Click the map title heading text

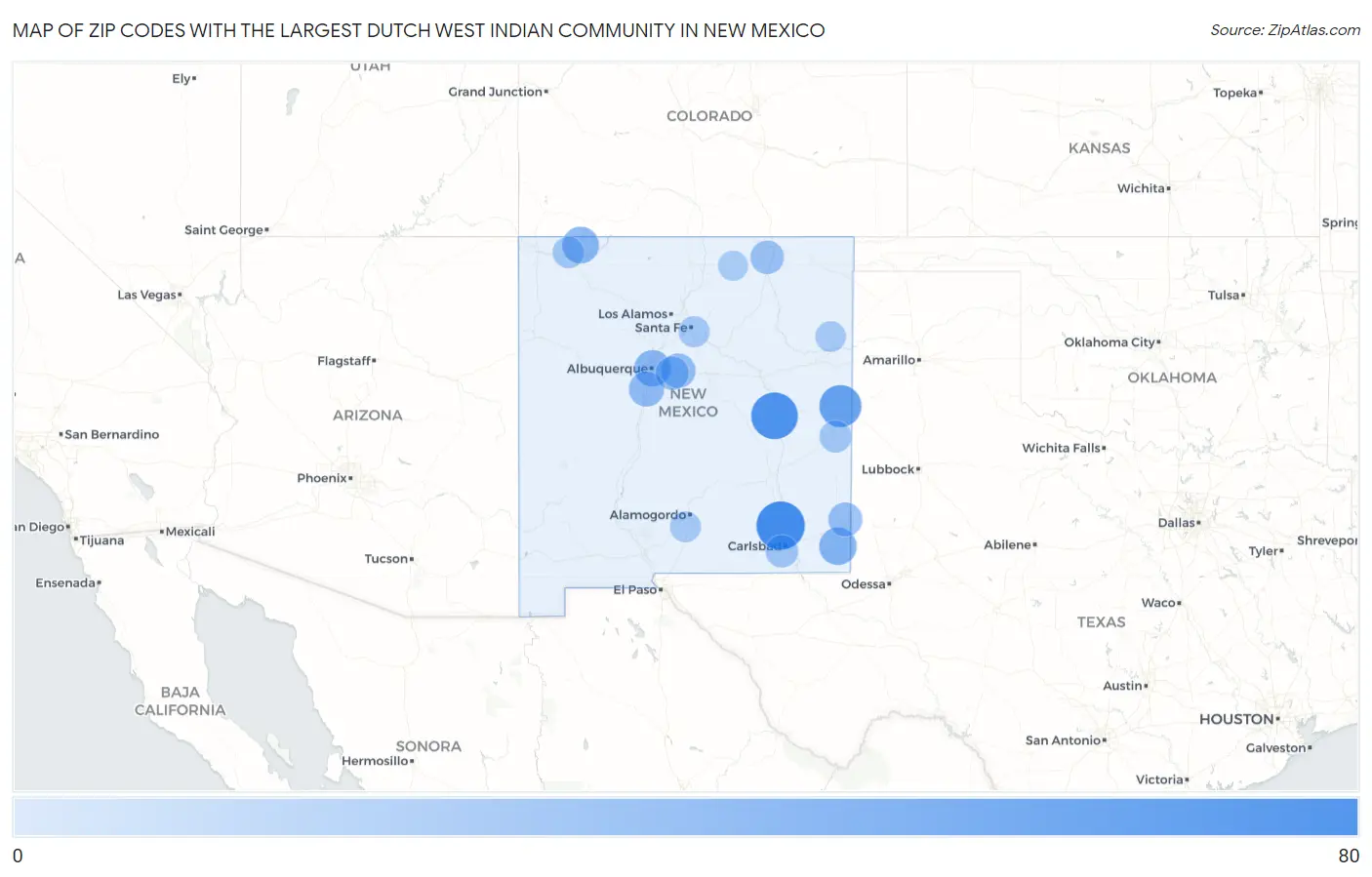419,30
